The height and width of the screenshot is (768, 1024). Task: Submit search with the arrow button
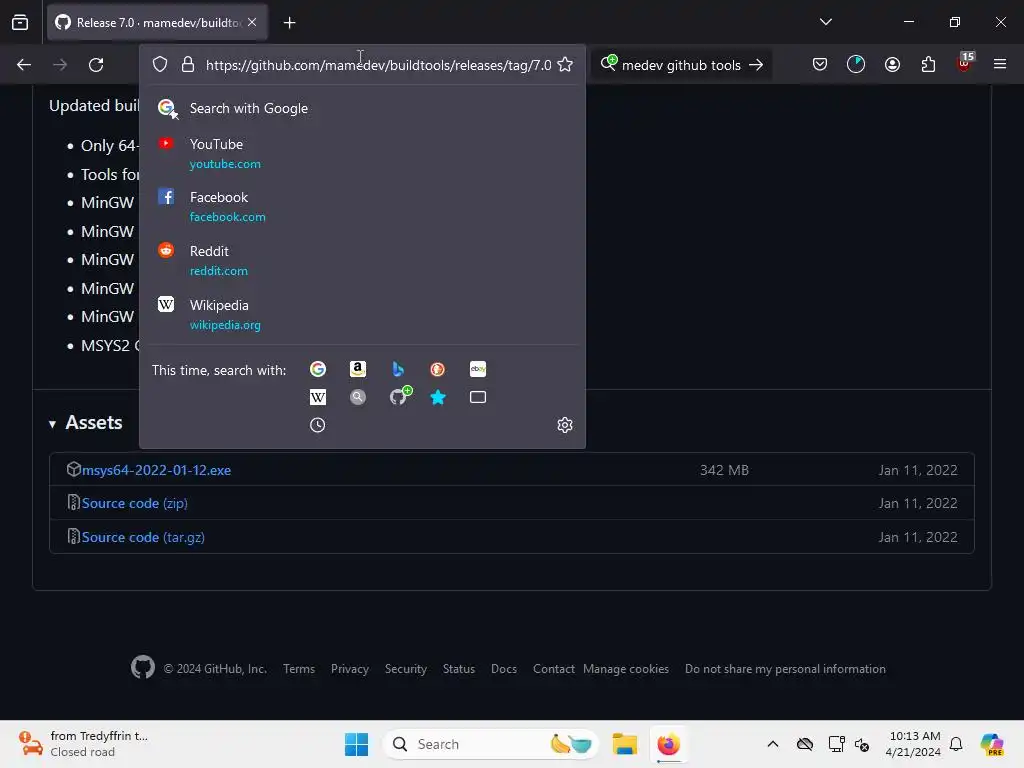pos(756,65)
